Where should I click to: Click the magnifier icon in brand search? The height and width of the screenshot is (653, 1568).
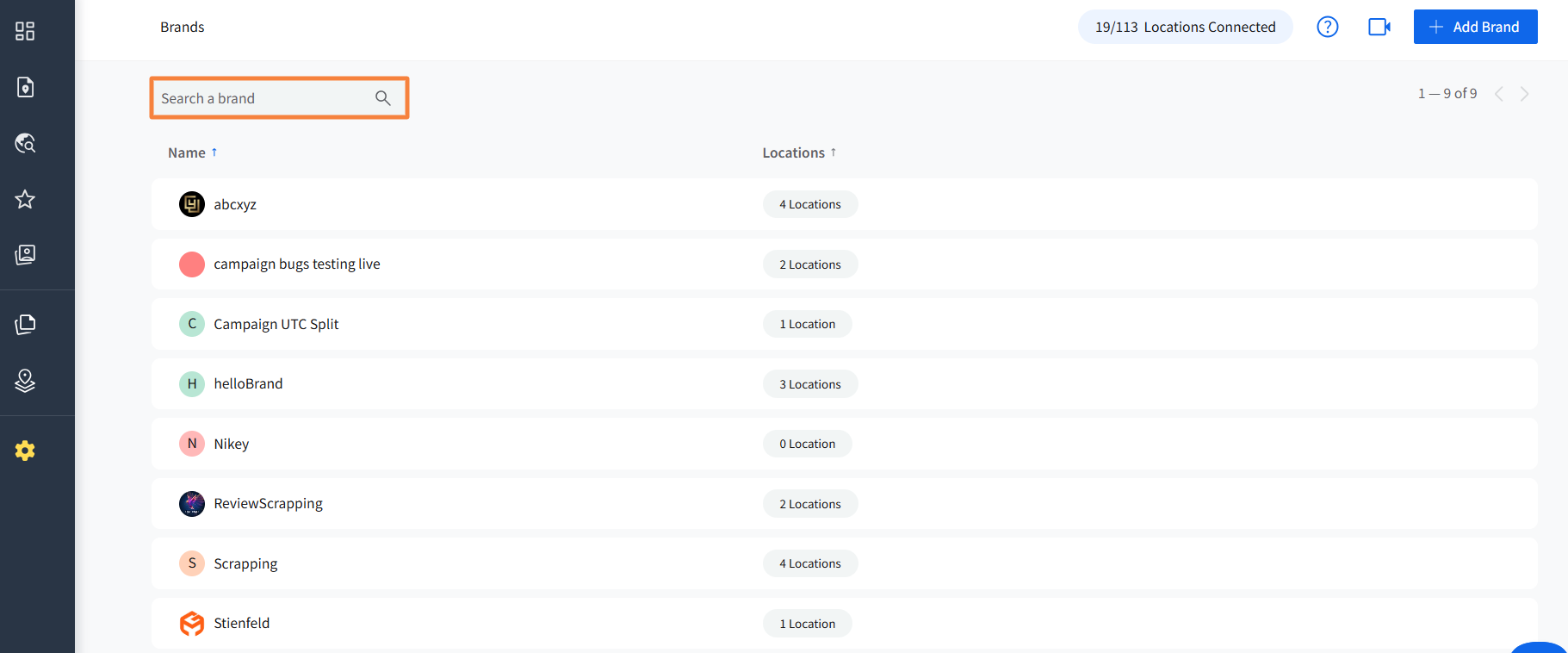coord(383,98)
